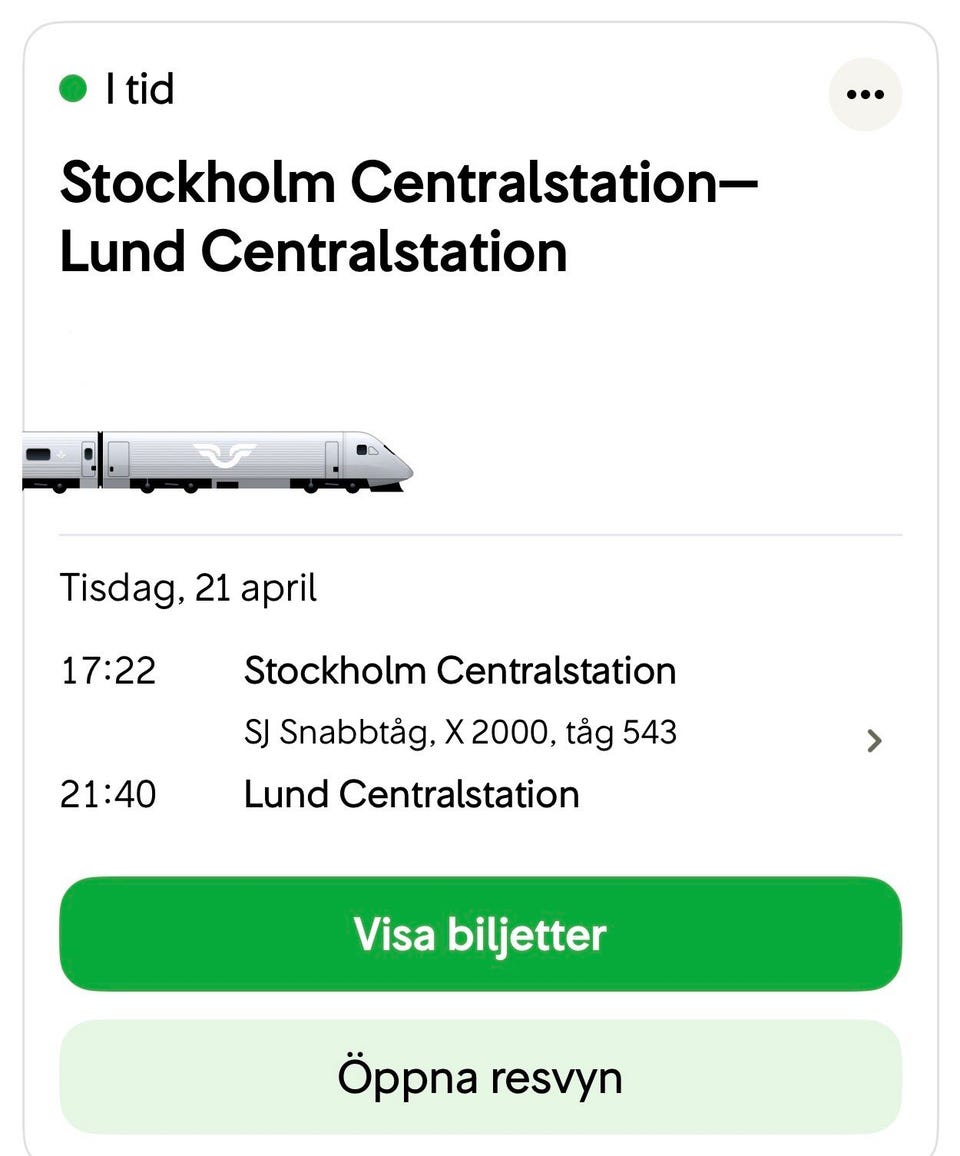
Task: Click the 21:40 arrival time
Action: point(108,794)
